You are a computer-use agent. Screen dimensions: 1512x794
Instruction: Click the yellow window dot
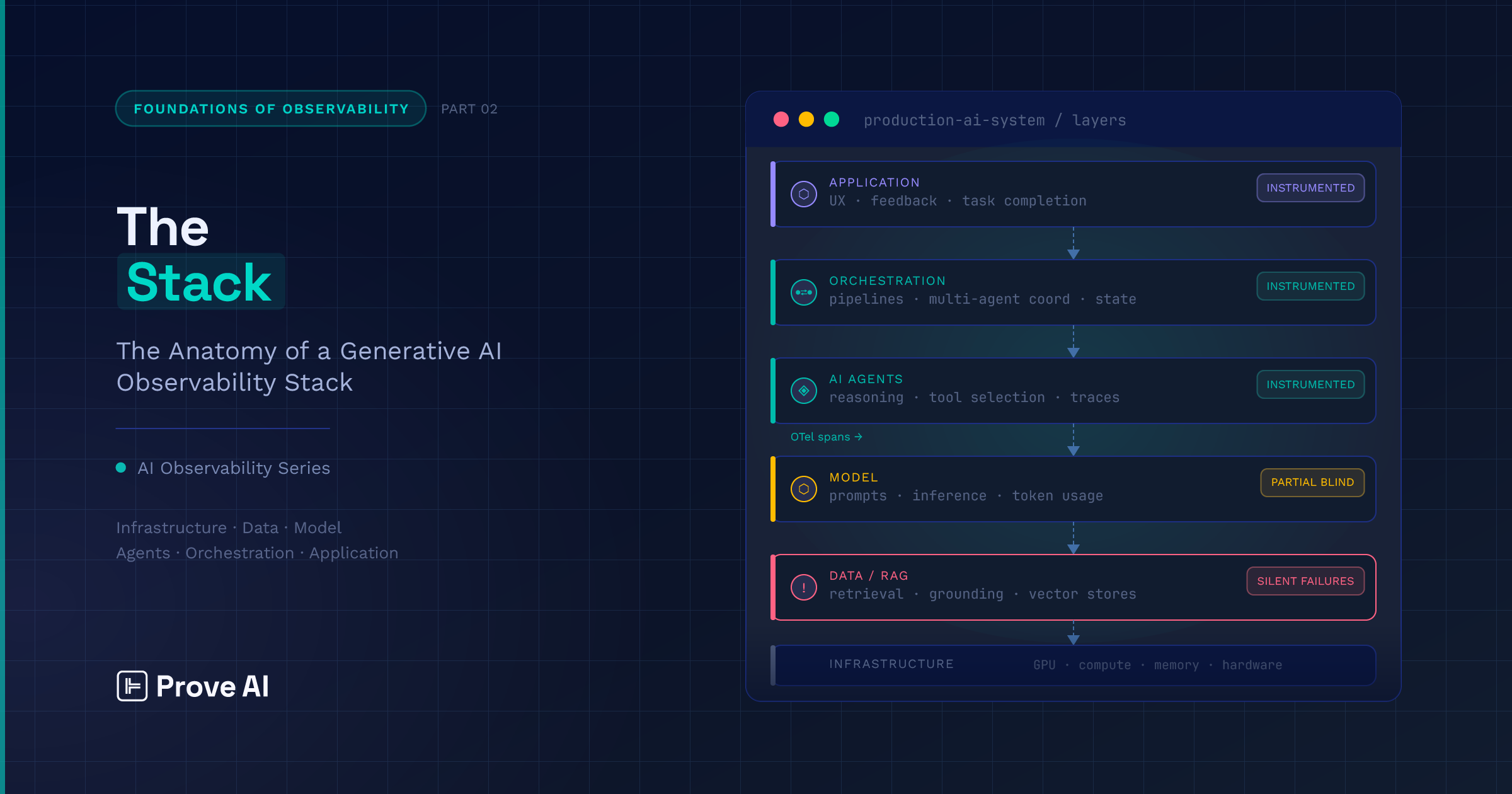pyautogui.click(x=806, y=120)
